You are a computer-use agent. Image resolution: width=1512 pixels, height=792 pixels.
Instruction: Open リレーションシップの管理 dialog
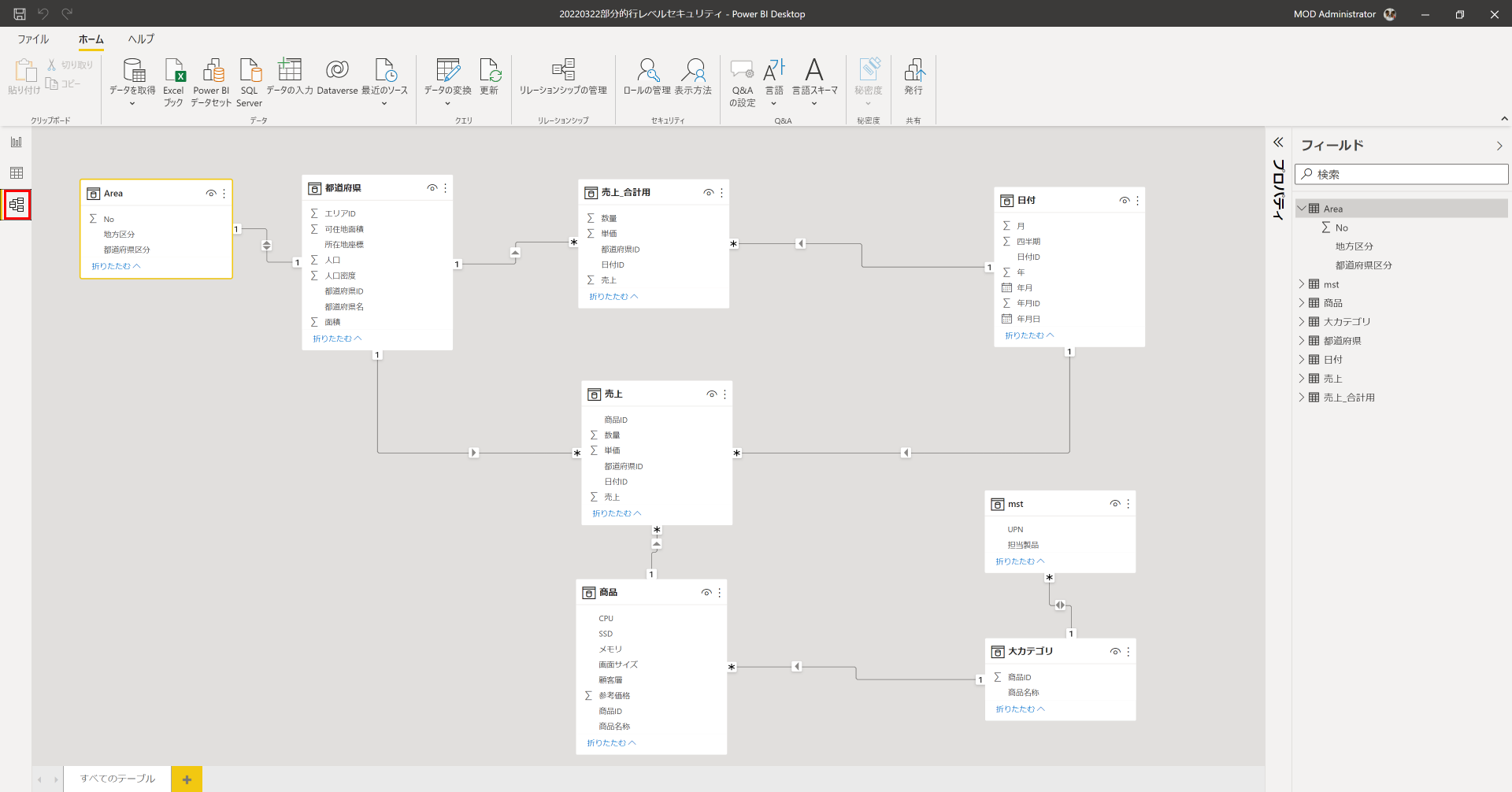563,72
